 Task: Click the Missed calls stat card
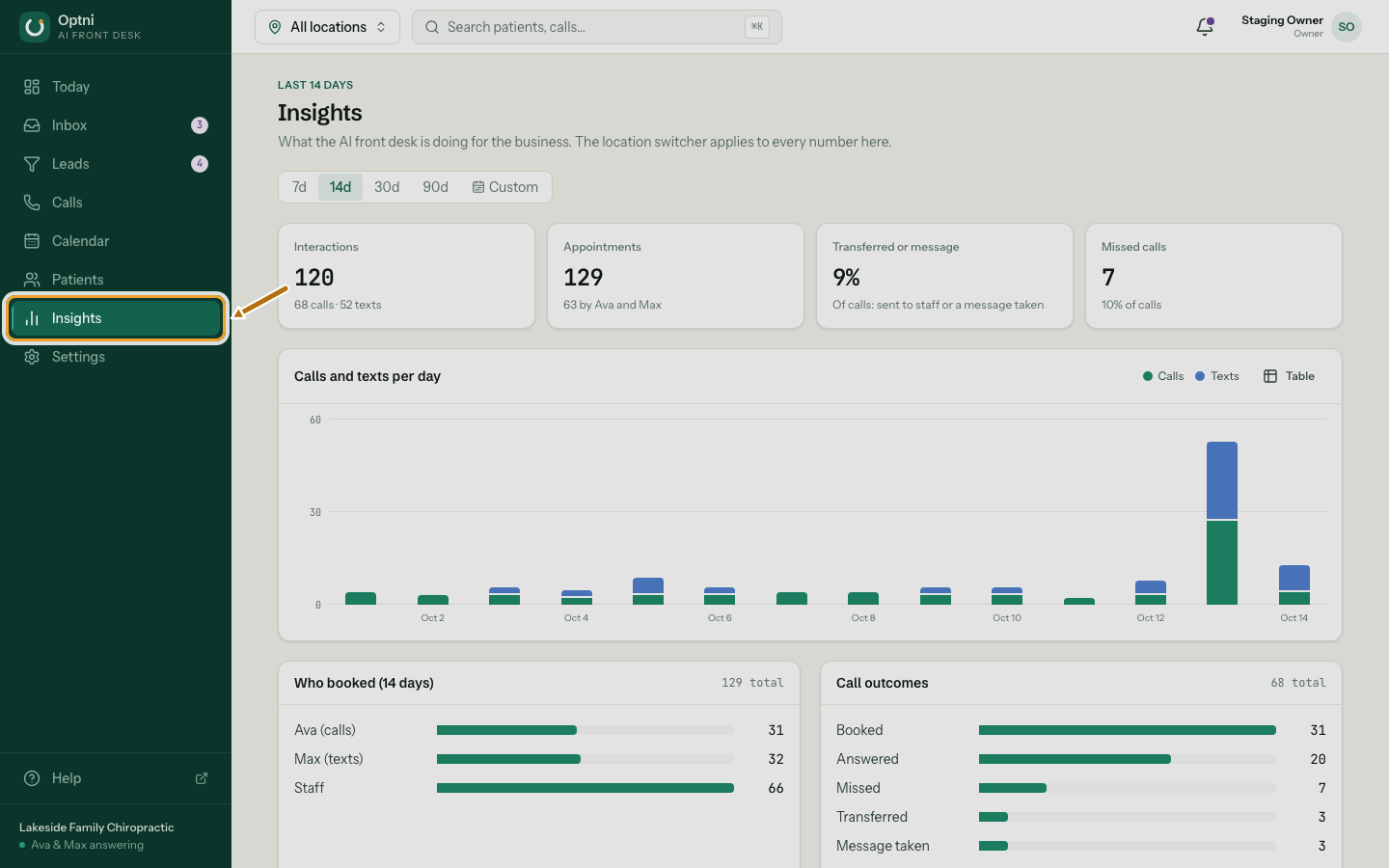1213,276
